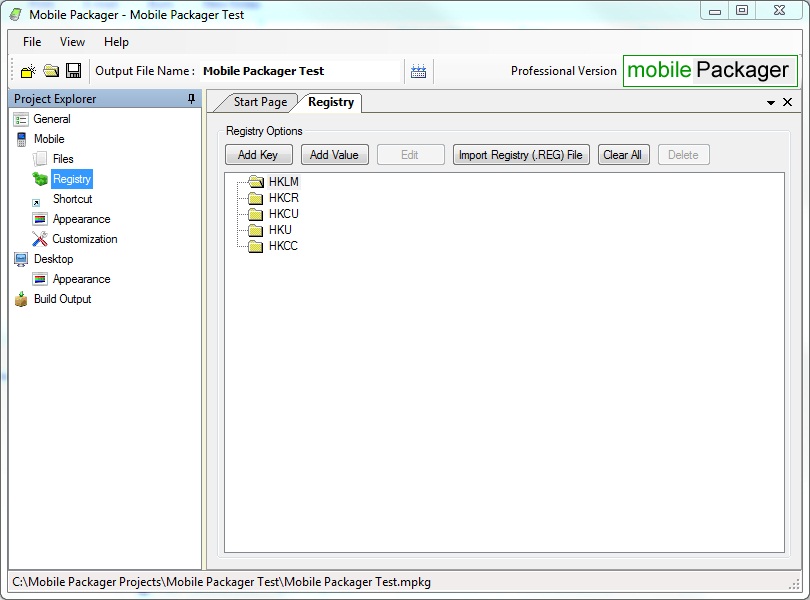Click the Appearance icon under Mobile
The height and width of the screenshot is (600, 810).
tap(40, 219)
